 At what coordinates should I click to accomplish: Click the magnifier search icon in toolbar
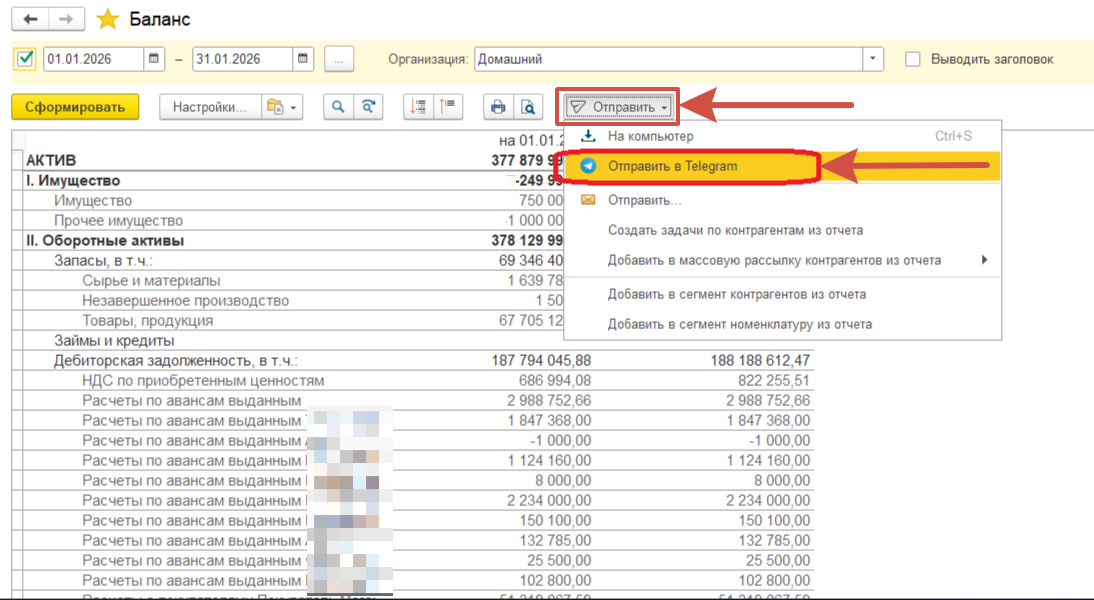coord(339,107)
